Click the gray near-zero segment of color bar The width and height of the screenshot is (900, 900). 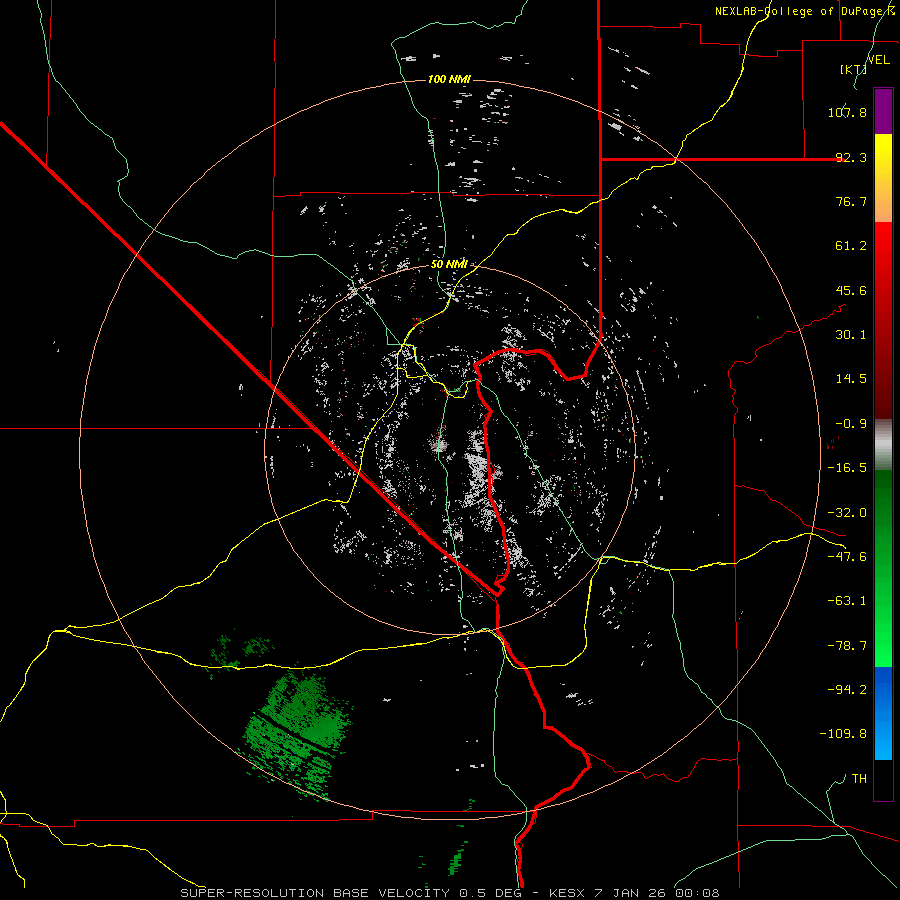[x=883, y=445]
